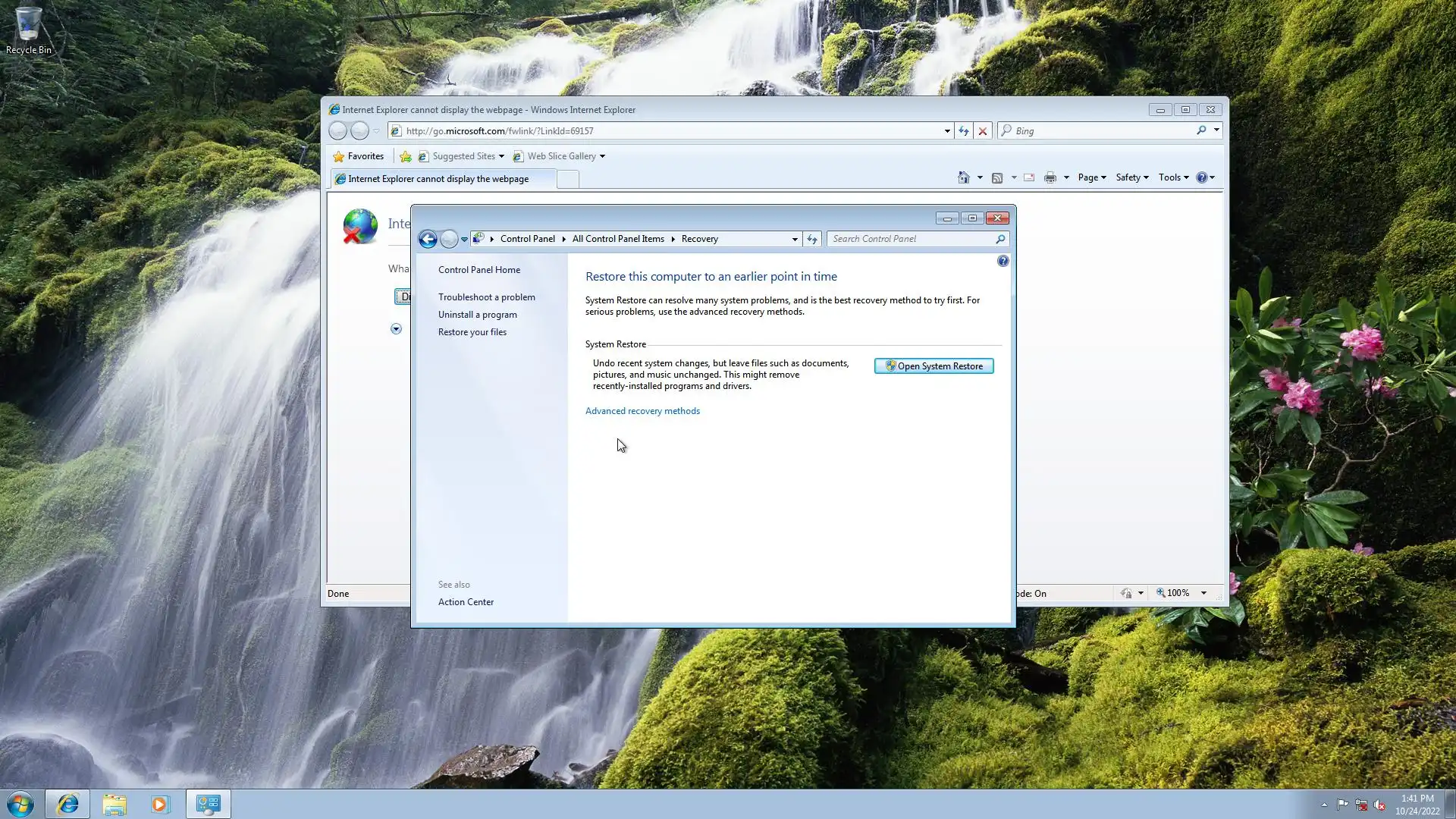Click the add to Favorites bar star icon
The image size is (1456, 819).
pos(406,157)
